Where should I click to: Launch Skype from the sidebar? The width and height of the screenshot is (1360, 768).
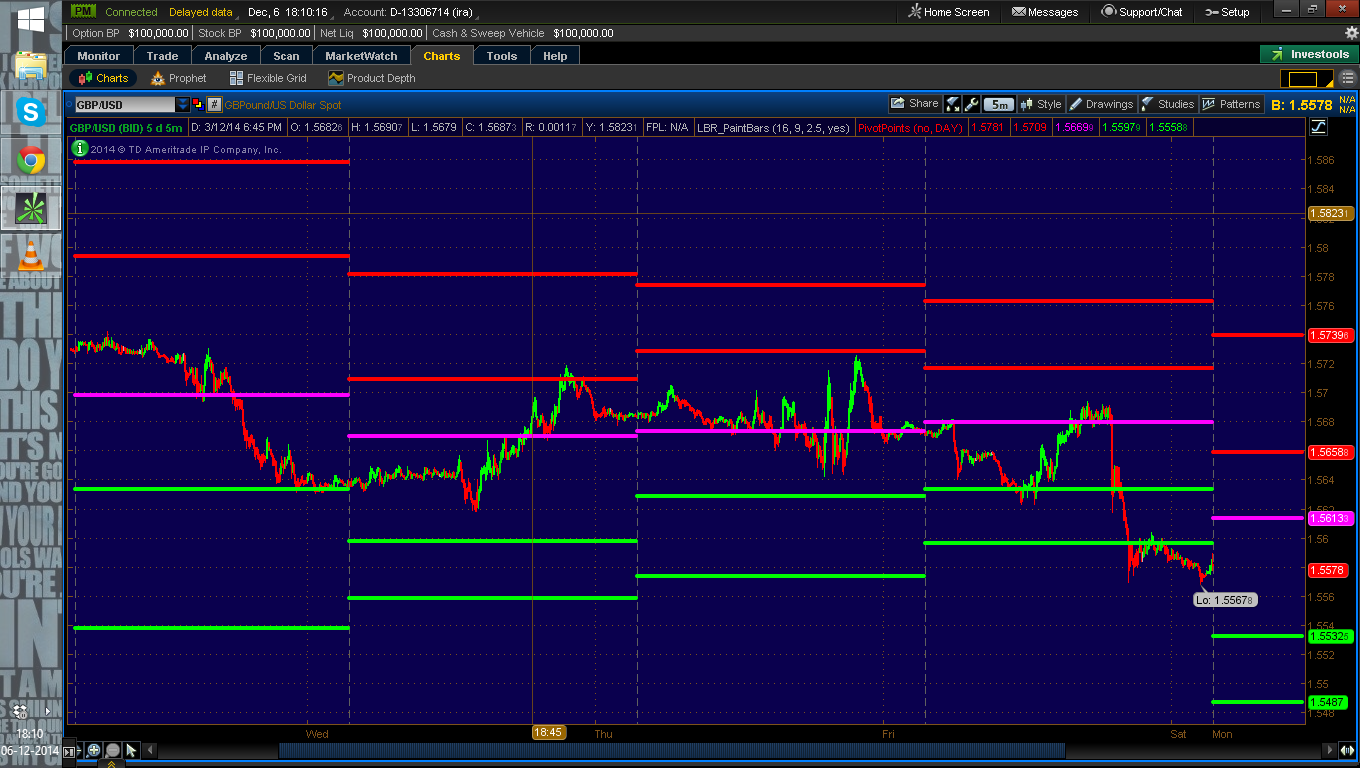31,112
